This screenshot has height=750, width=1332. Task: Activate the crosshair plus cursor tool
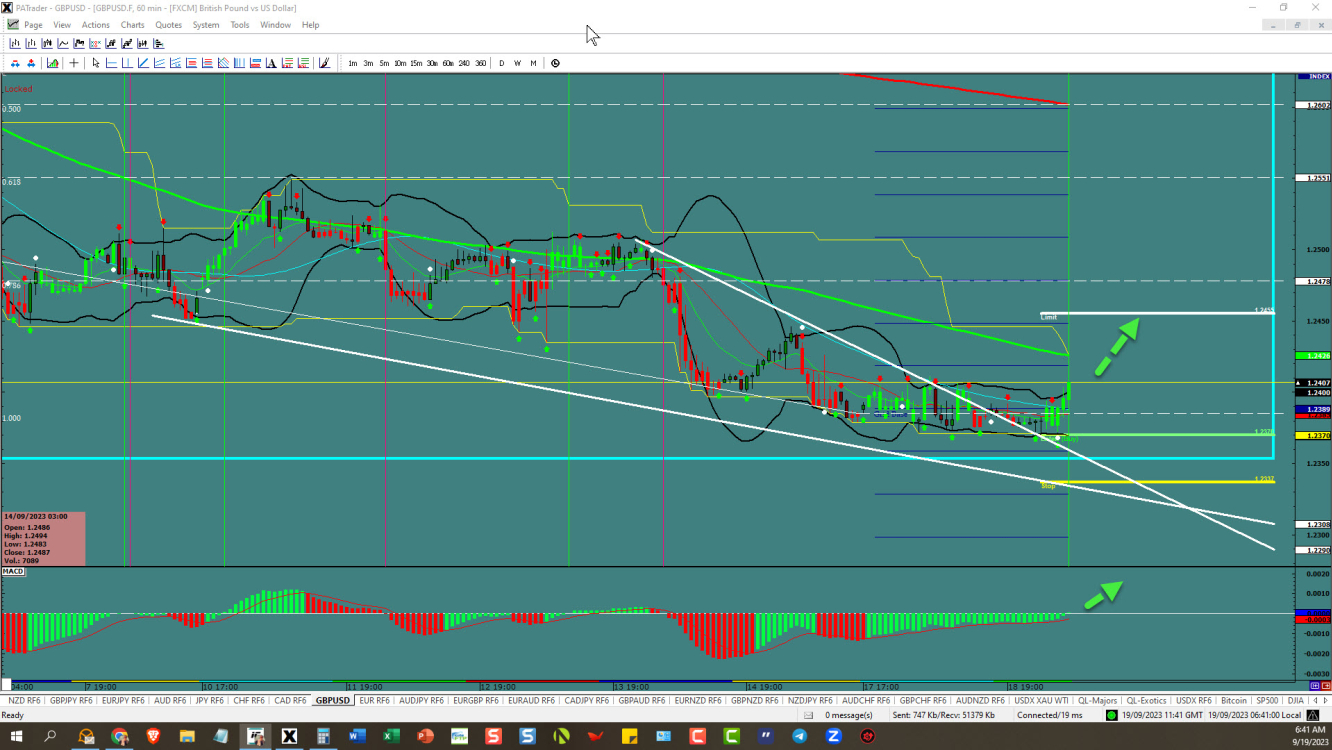[74, 63]
